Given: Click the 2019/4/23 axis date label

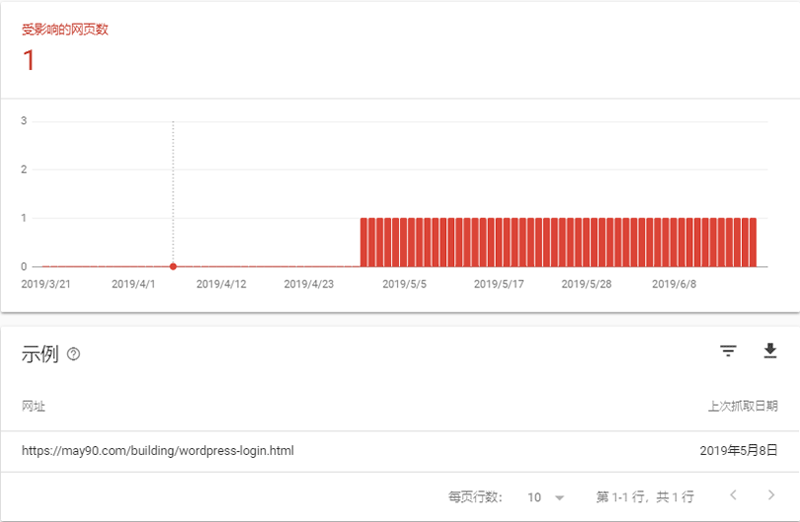Looking at the screenshot, I should coord(309,284).
